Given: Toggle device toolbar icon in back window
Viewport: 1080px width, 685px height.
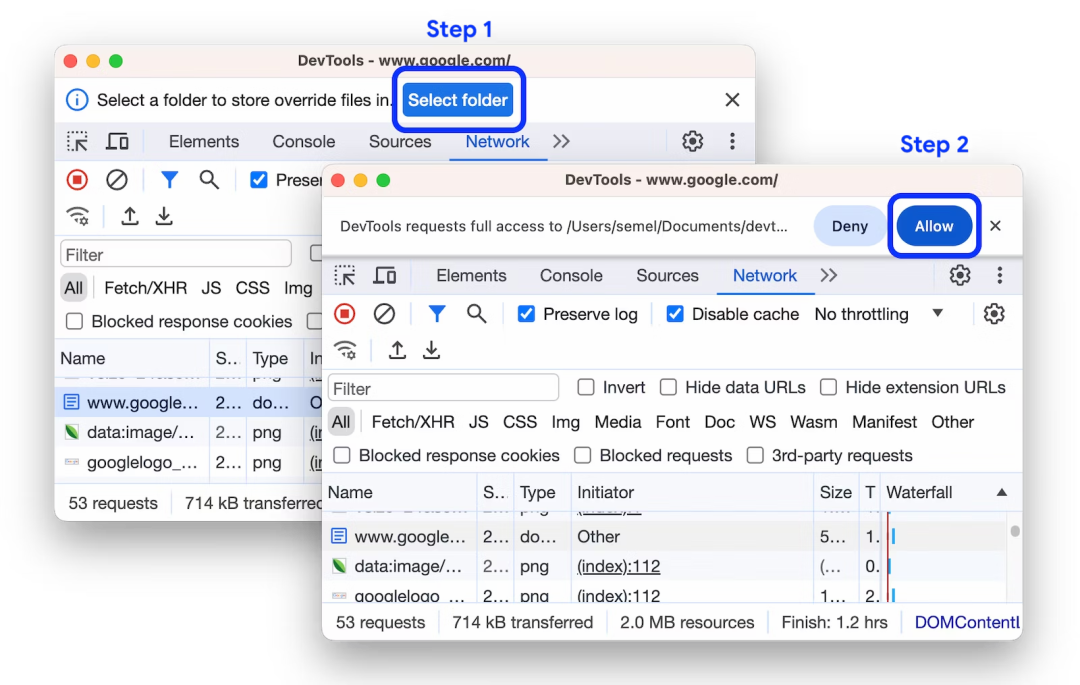Looking at the screenshot, I should click(x=117, y=141).
